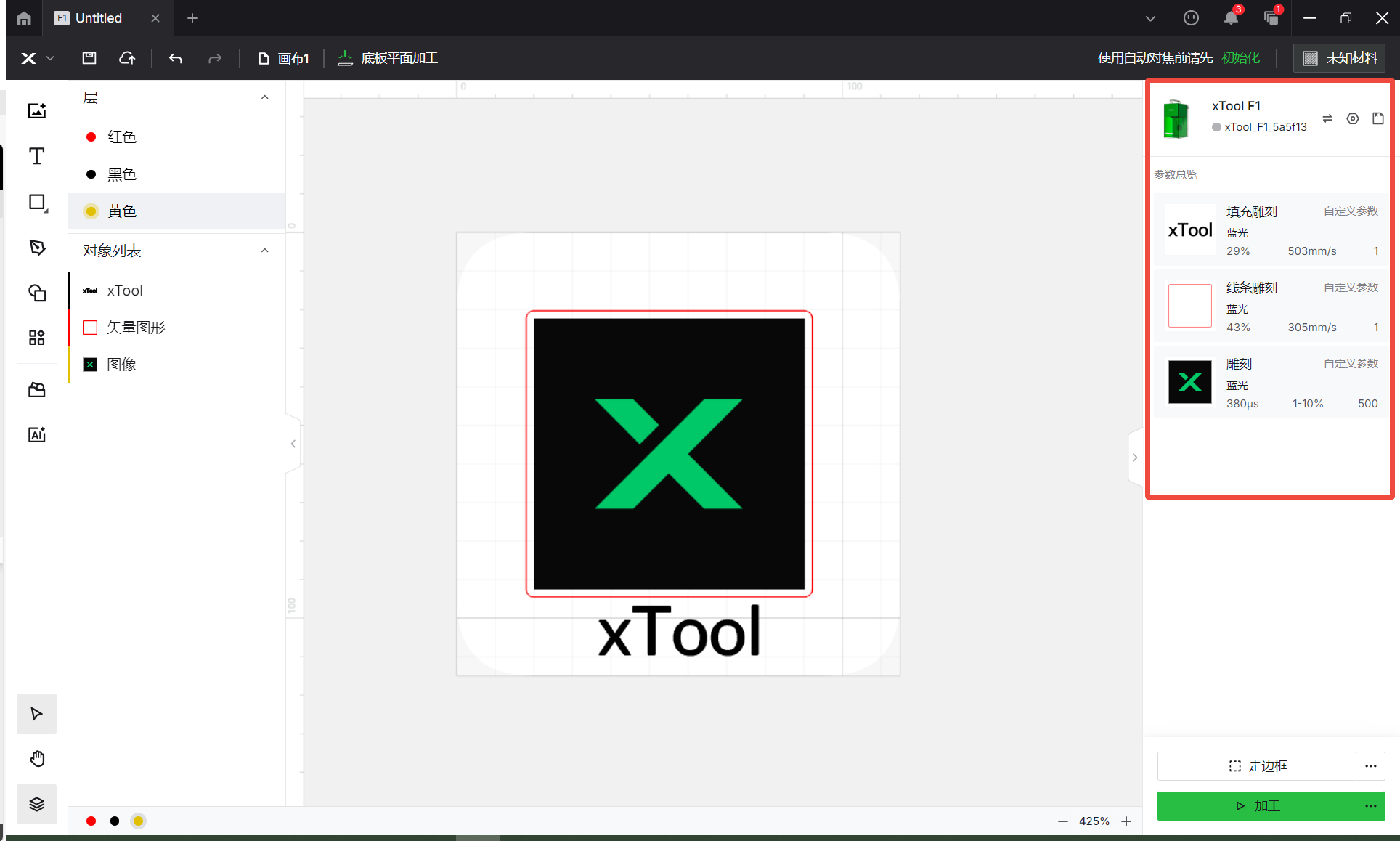The width and height of the screenshot is (1400, 841).
Task: Click the xTool F1 device thumbnail
Action: [x=1176, y=118]
